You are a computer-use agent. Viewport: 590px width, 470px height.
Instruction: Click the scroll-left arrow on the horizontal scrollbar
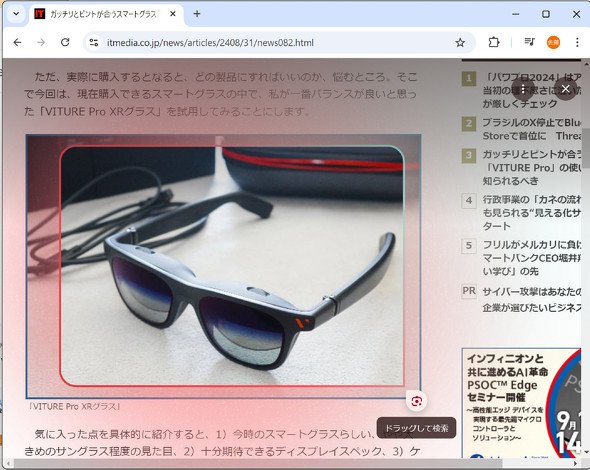8,463
